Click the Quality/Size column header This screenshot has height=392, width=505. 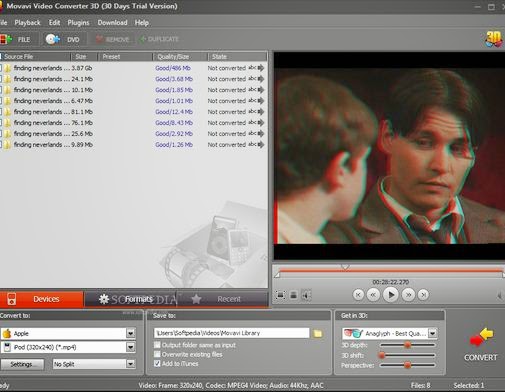pos(180,57)
